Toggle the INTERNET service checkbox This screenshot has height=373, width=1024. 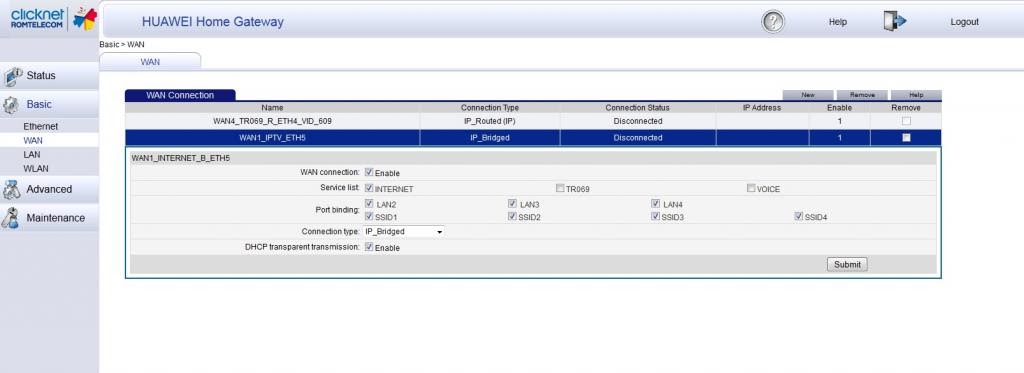click(369, 188)
